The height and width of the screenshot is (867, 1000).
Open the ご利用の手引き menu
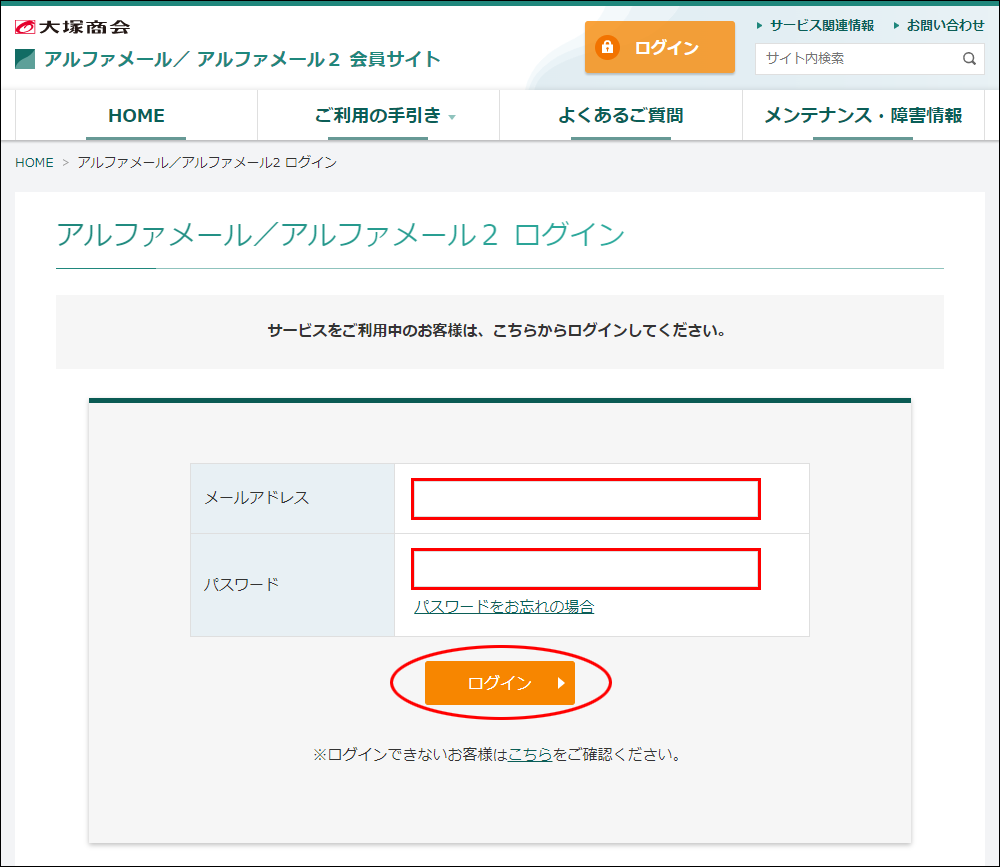coord(378,115)
